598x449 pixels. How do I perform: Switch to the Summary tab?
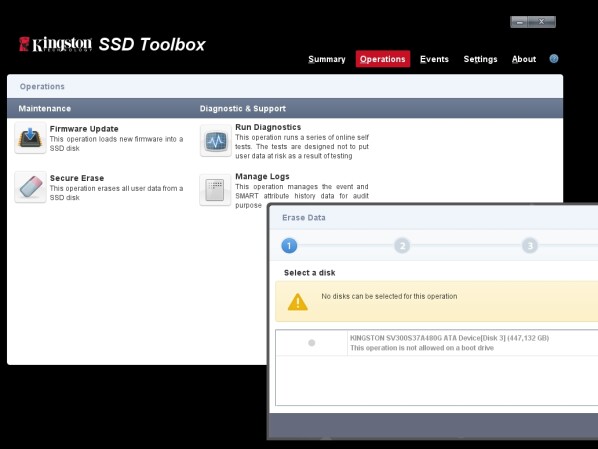(x=327, y=59)
